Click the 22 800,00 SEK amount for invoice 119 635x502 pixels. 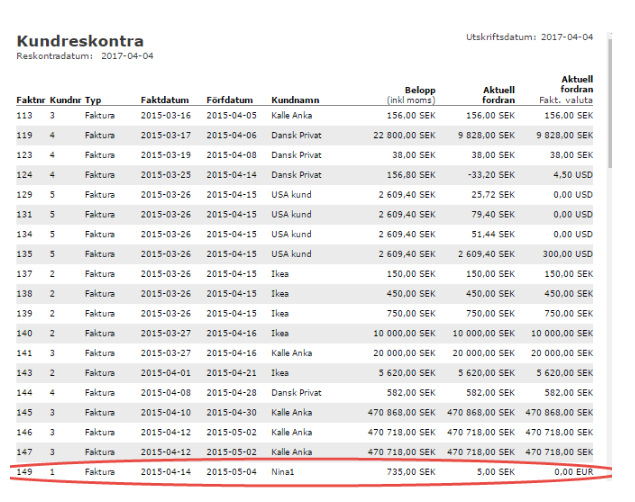(x=403, y=135)
